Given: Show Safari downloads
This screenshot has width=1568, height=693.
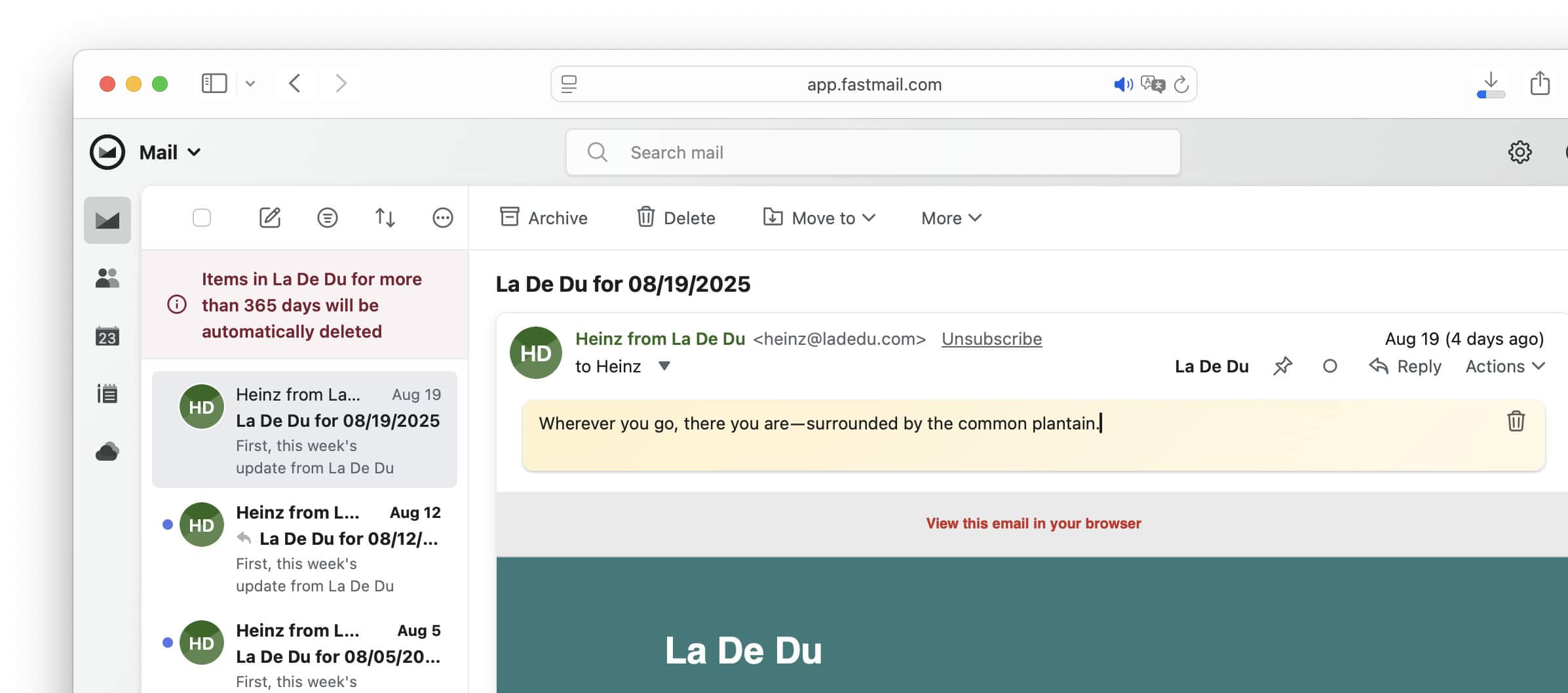Looking at the screenshot, I should [x=1491, y=84].
